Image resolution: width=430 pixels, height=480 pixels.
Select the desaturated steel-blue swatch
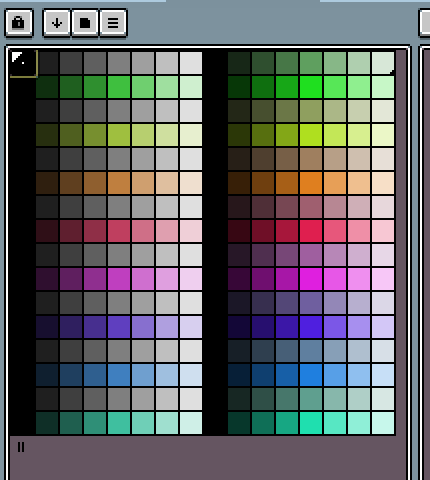tap(311, 351)
